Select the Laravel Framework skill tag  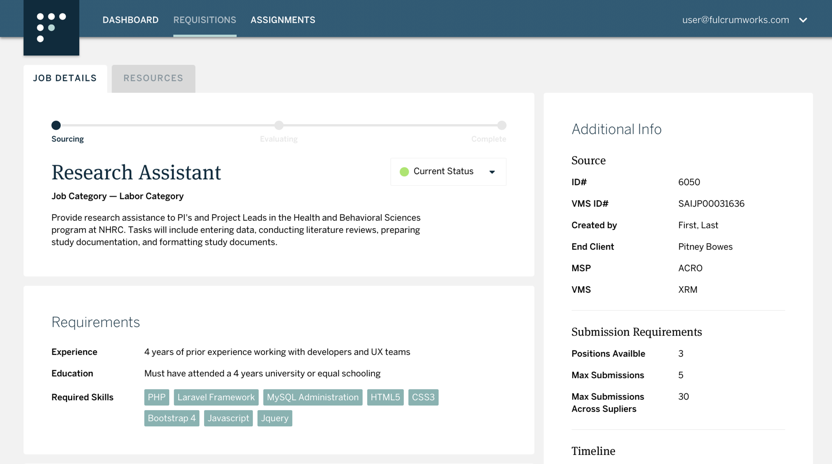coord(216,397)
